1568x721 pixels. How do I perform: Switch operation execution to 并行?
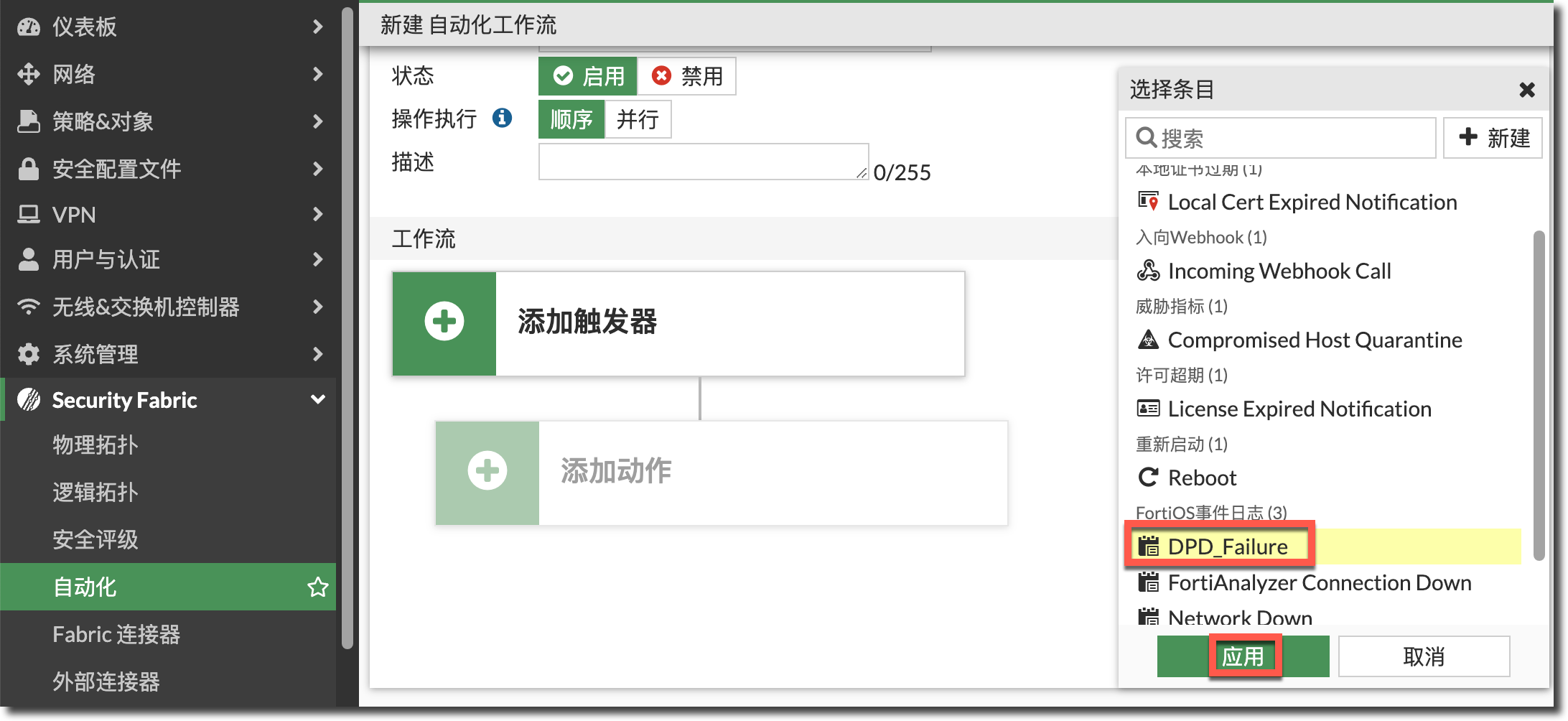[638, 119]
